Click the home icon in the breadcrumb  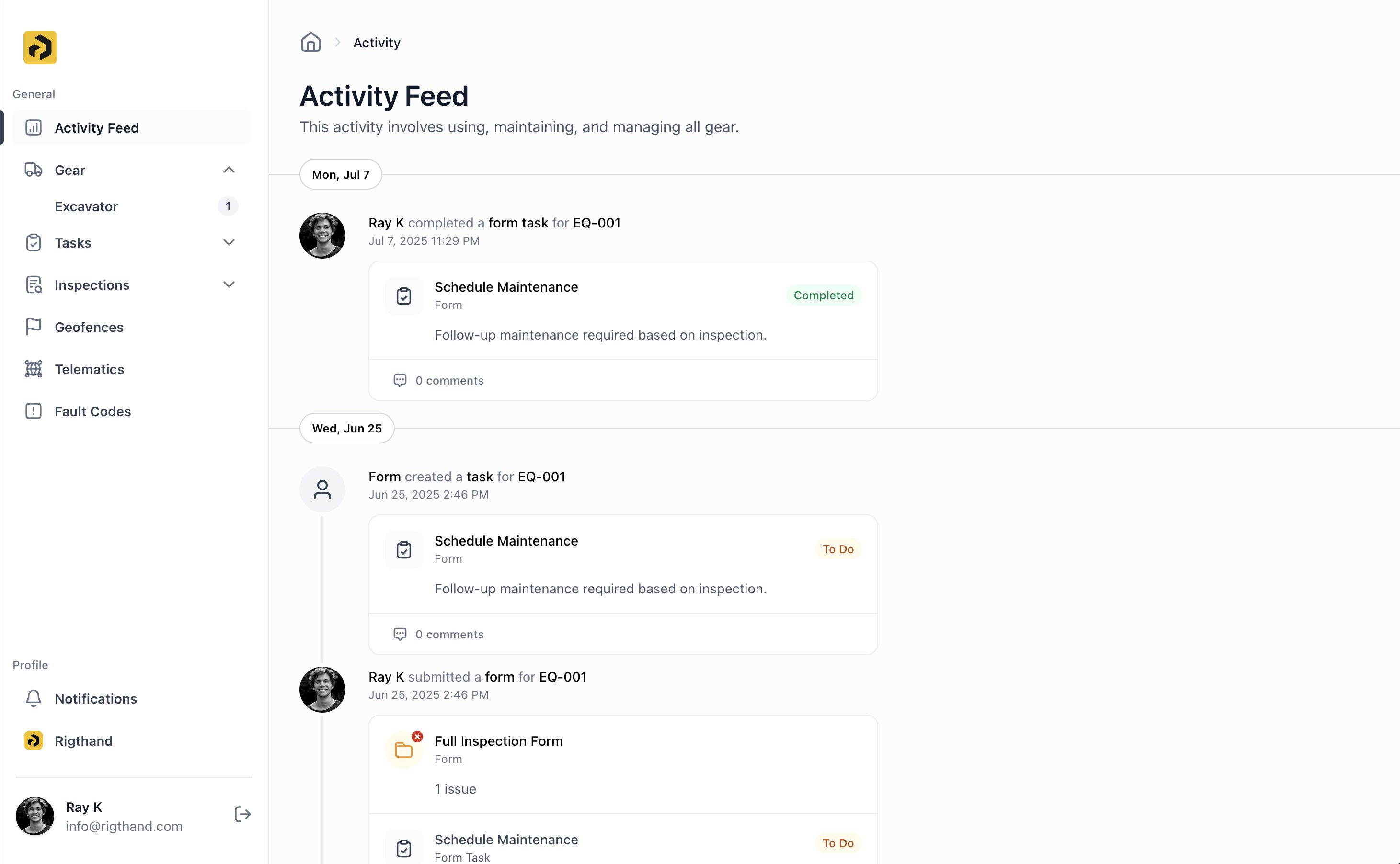tap(310, 42)
